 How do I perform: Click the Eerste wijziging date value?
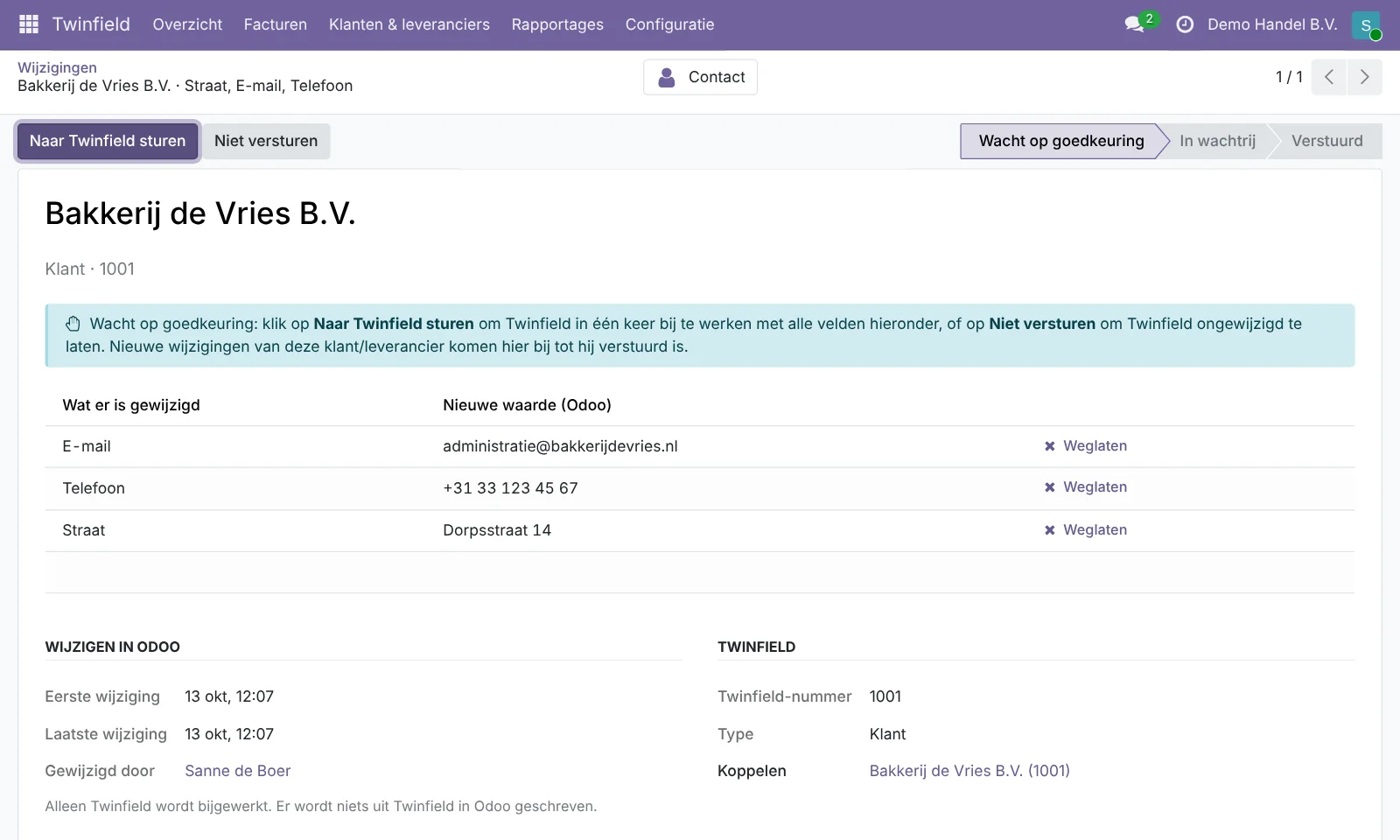[229, 696]
